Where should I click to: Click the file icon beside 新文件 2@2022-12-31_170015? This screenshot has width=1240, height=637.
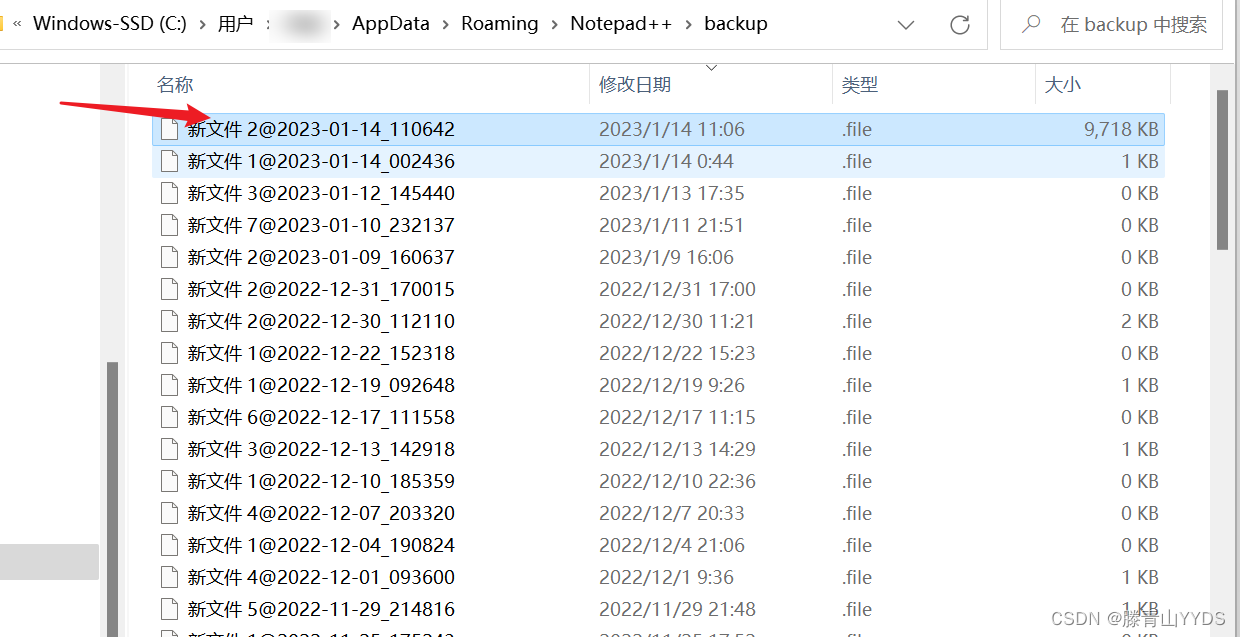click(168, 289)
